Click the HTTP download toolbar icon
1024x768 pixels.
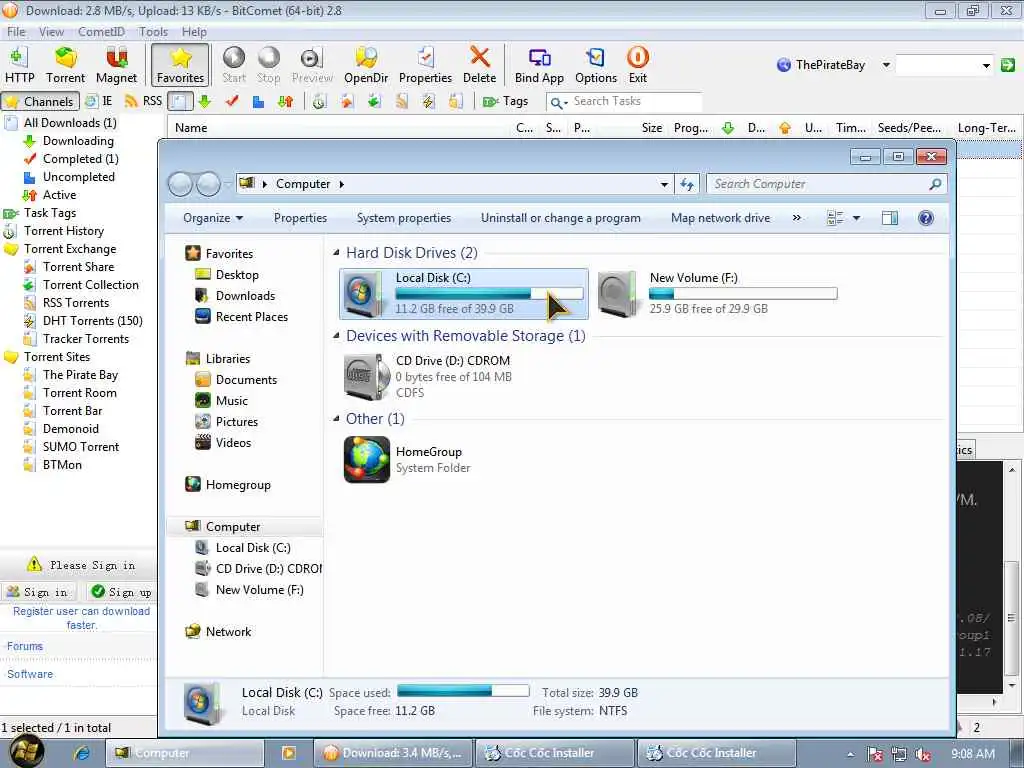[x=19, y=65]
